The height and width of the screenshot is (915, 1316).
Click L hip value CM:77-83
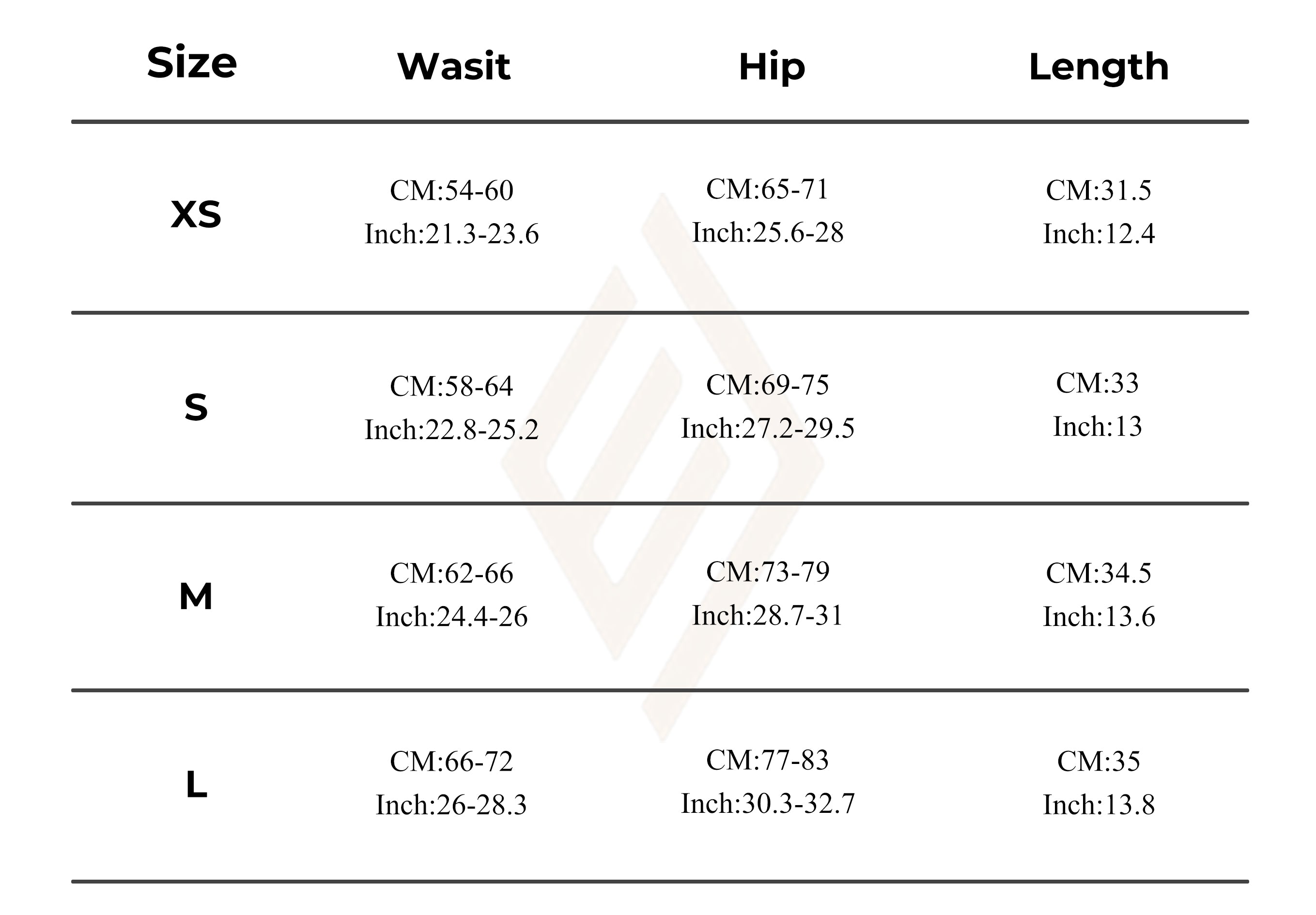pyautogui.click(x=768, y=760)
